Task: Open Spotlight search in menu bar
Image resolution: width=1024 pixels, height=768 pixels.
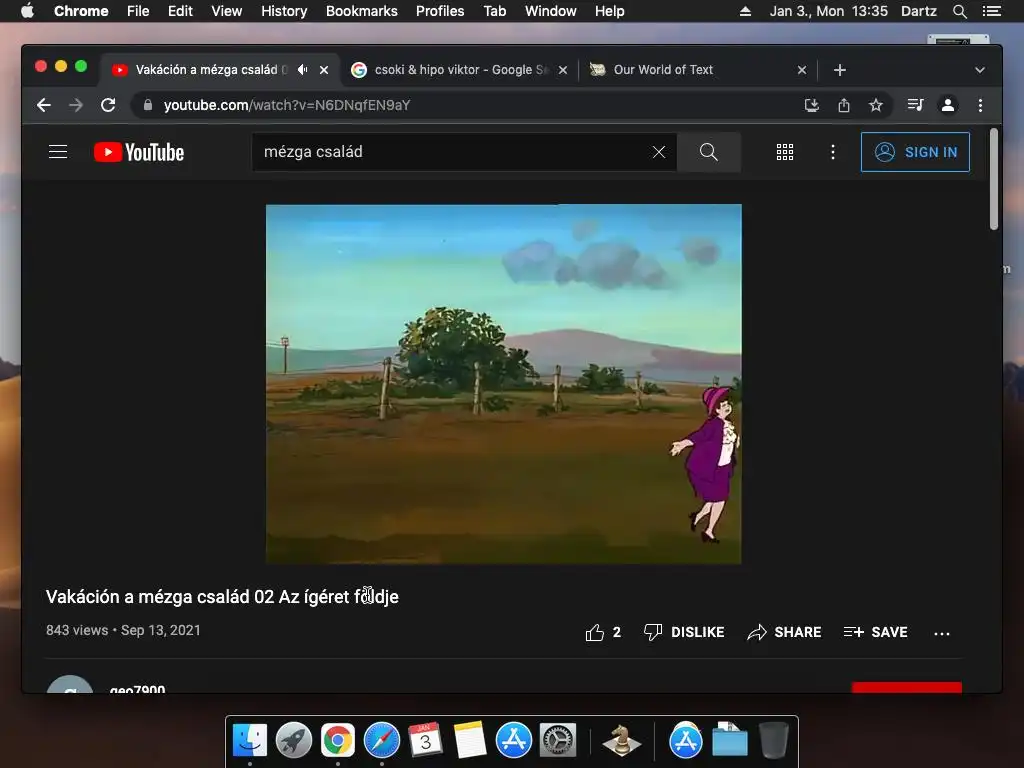Action: click(959, 11)
